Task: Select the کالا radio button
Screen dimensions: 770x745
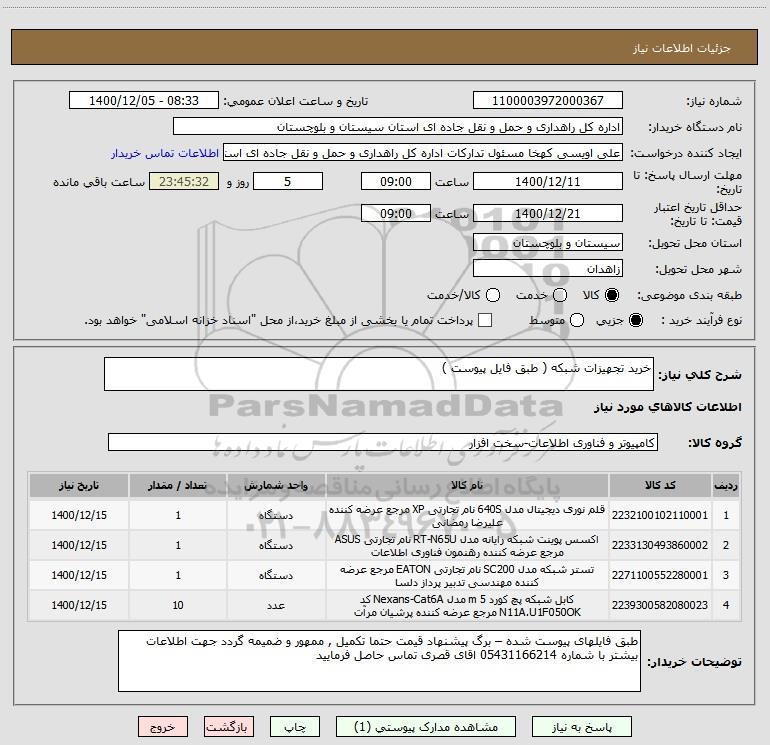Action: point(612,295)
